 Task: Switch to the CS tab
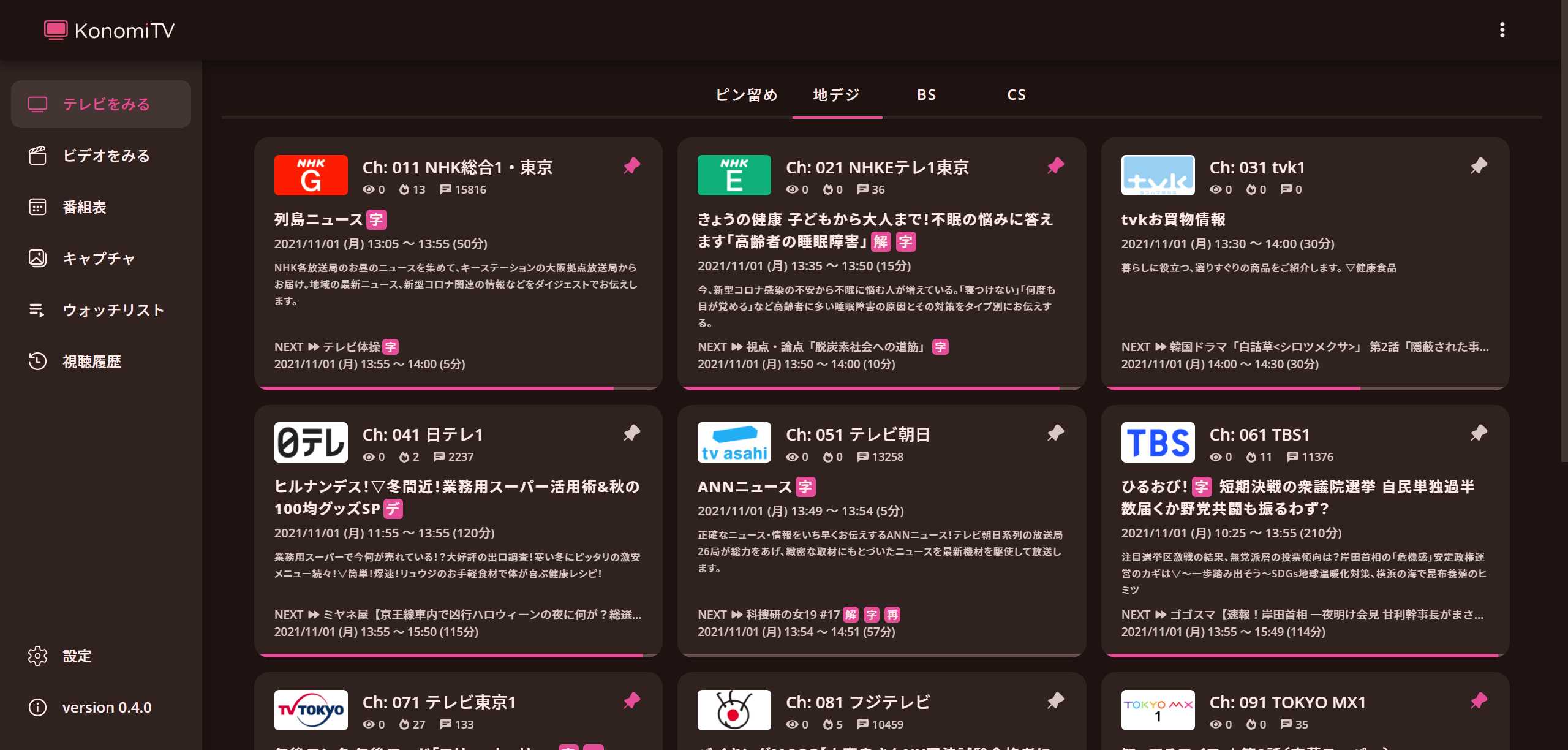tap(1017, 95)
